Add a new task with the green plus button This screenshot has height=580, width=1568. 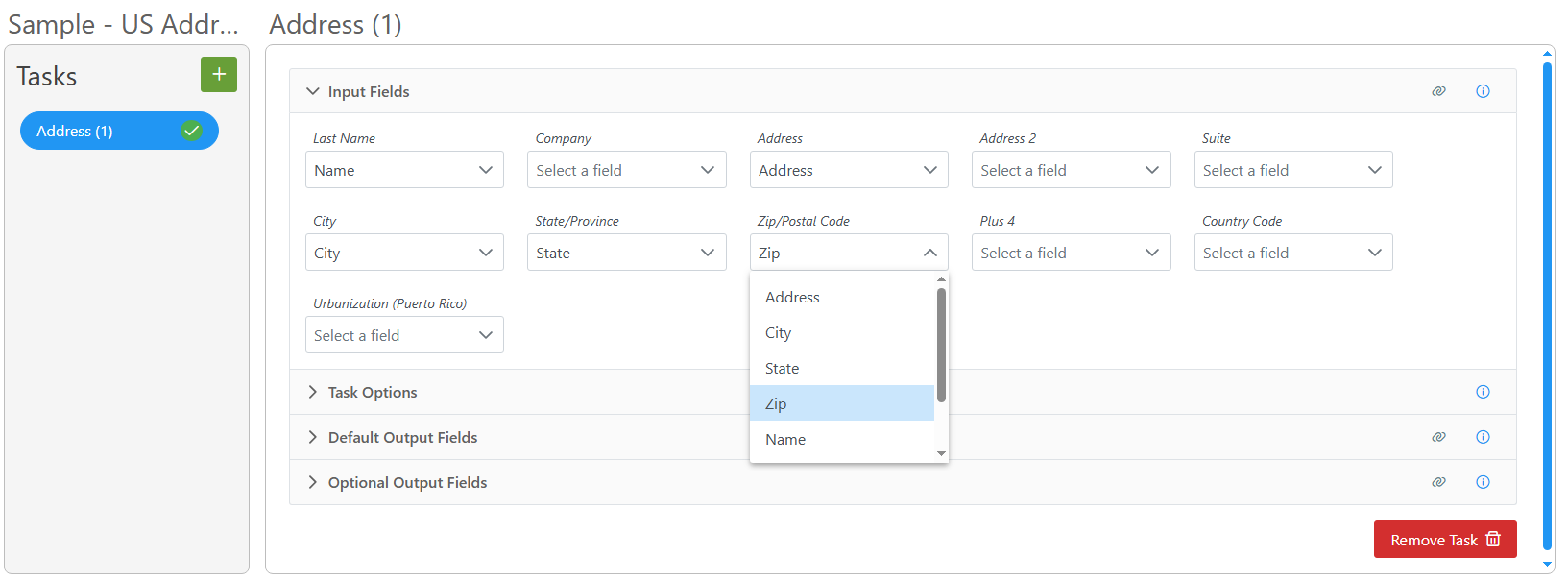click(x=219, y=74)
